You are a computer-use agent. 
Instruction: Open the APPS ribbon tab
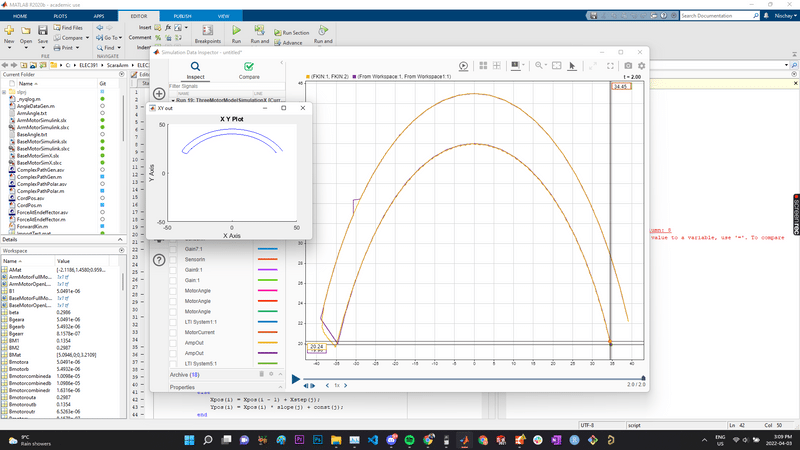click(98, 16)
